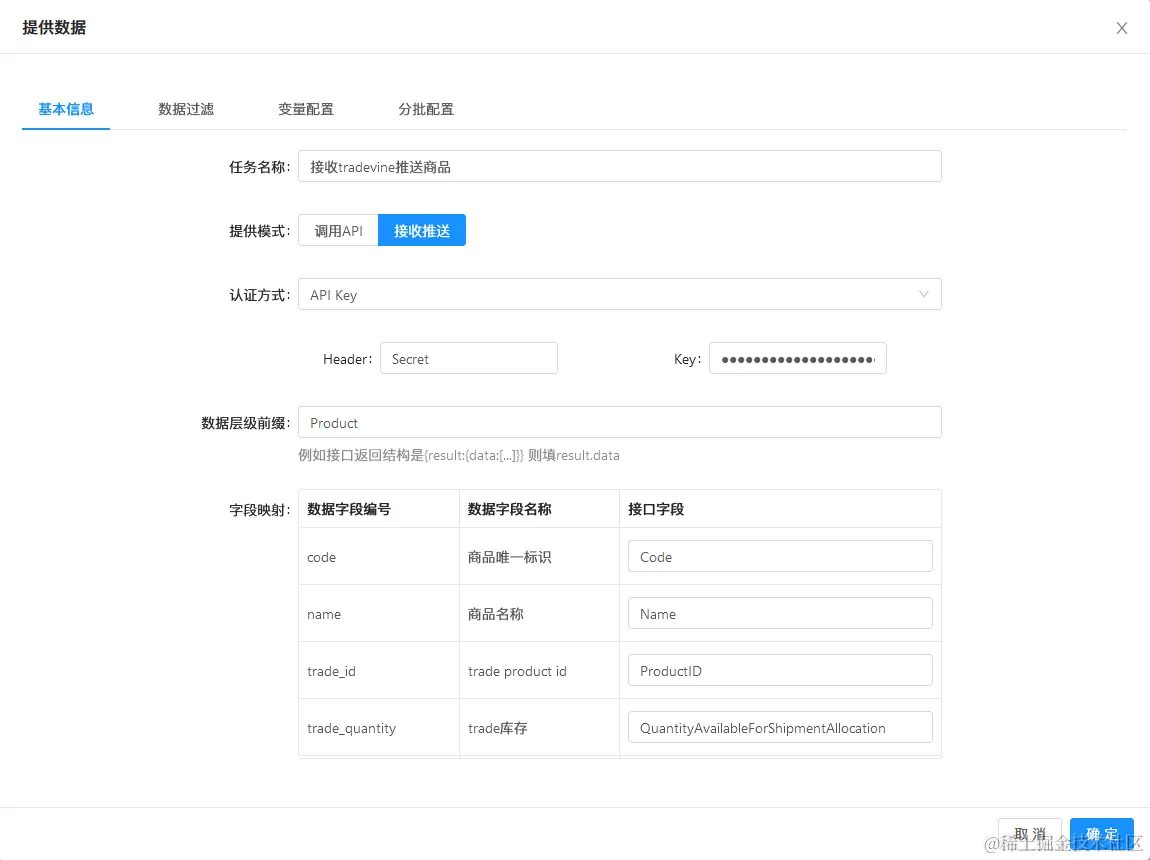Edit the Code interface field input
Viewport: 1150px width, 860px height.
[780, 556]
